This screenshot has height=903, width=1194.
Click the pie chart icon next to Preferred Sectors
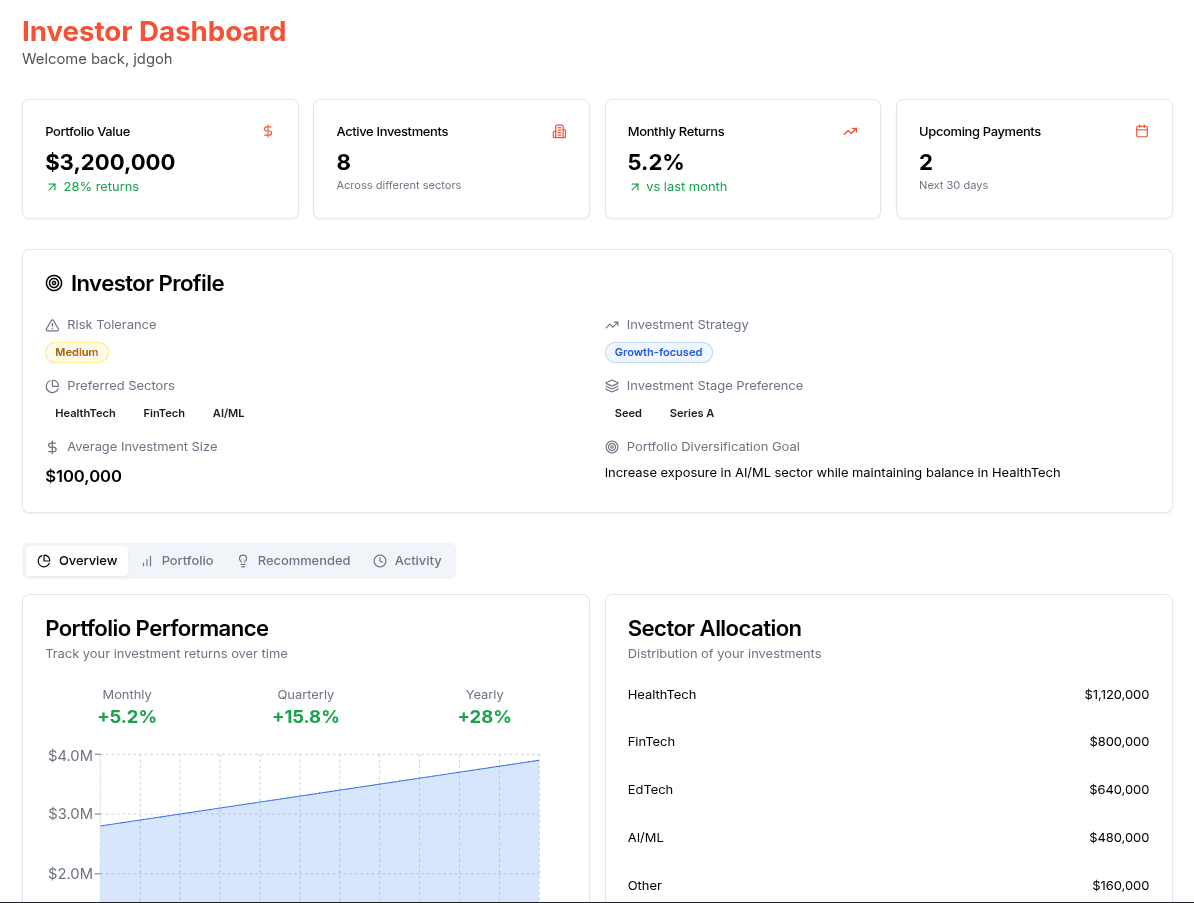tap(53, 386)
